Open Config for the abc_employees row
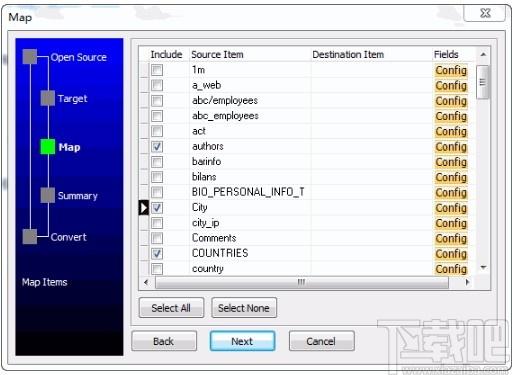 451,116
